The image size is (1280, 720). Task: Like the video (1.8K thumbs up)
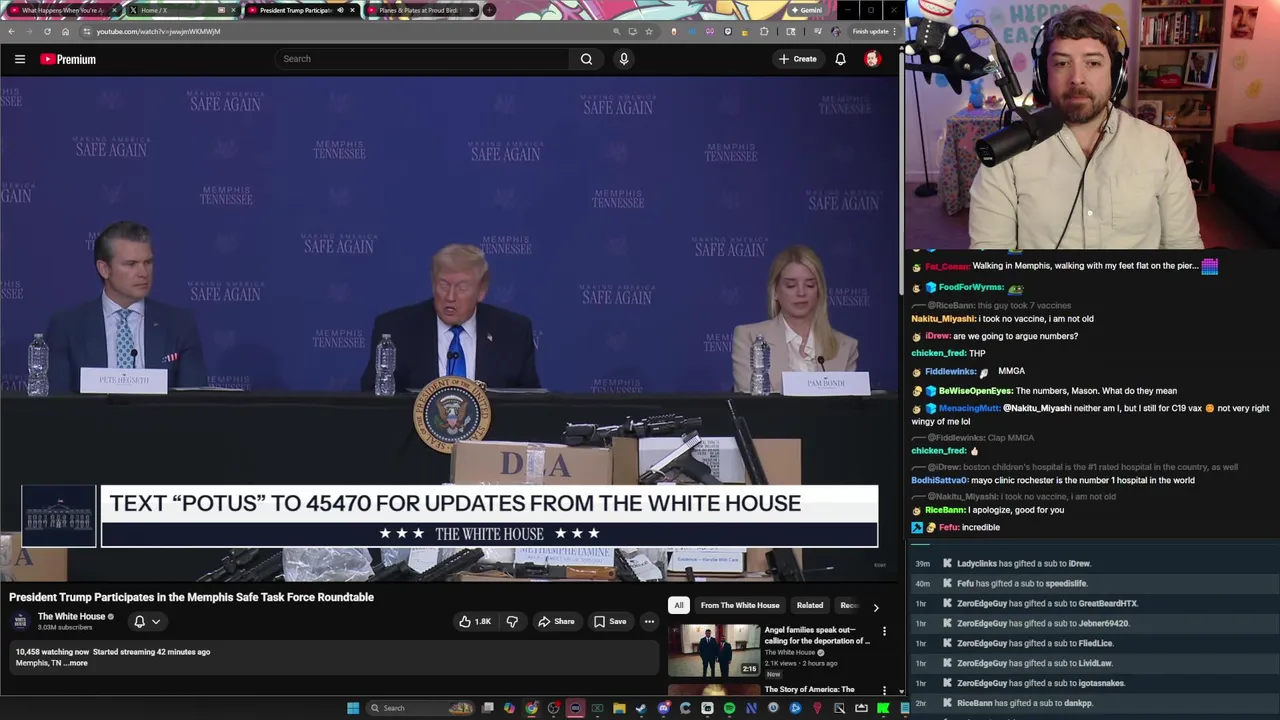tap(475, 622)
